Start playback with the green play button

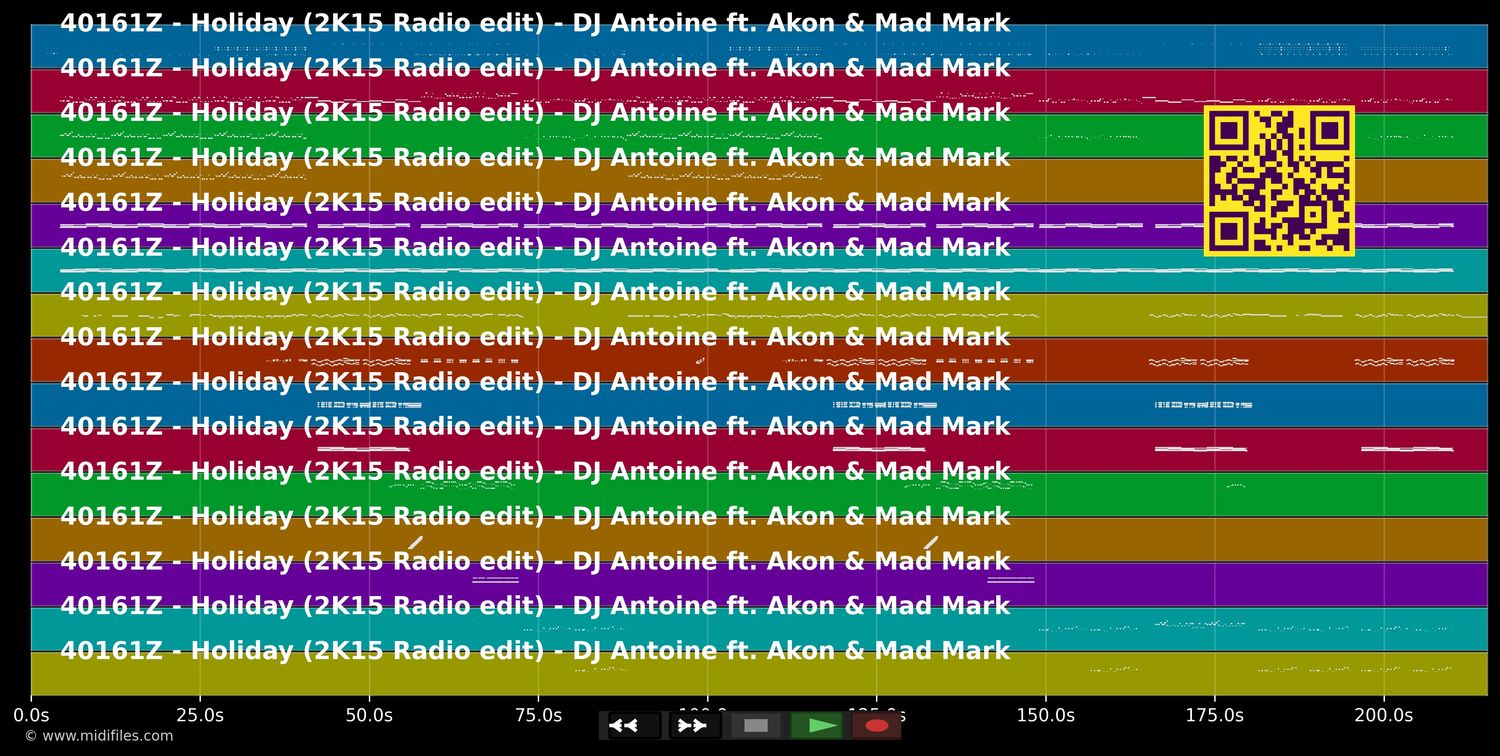pyautogui.click(x=817, y=725)
